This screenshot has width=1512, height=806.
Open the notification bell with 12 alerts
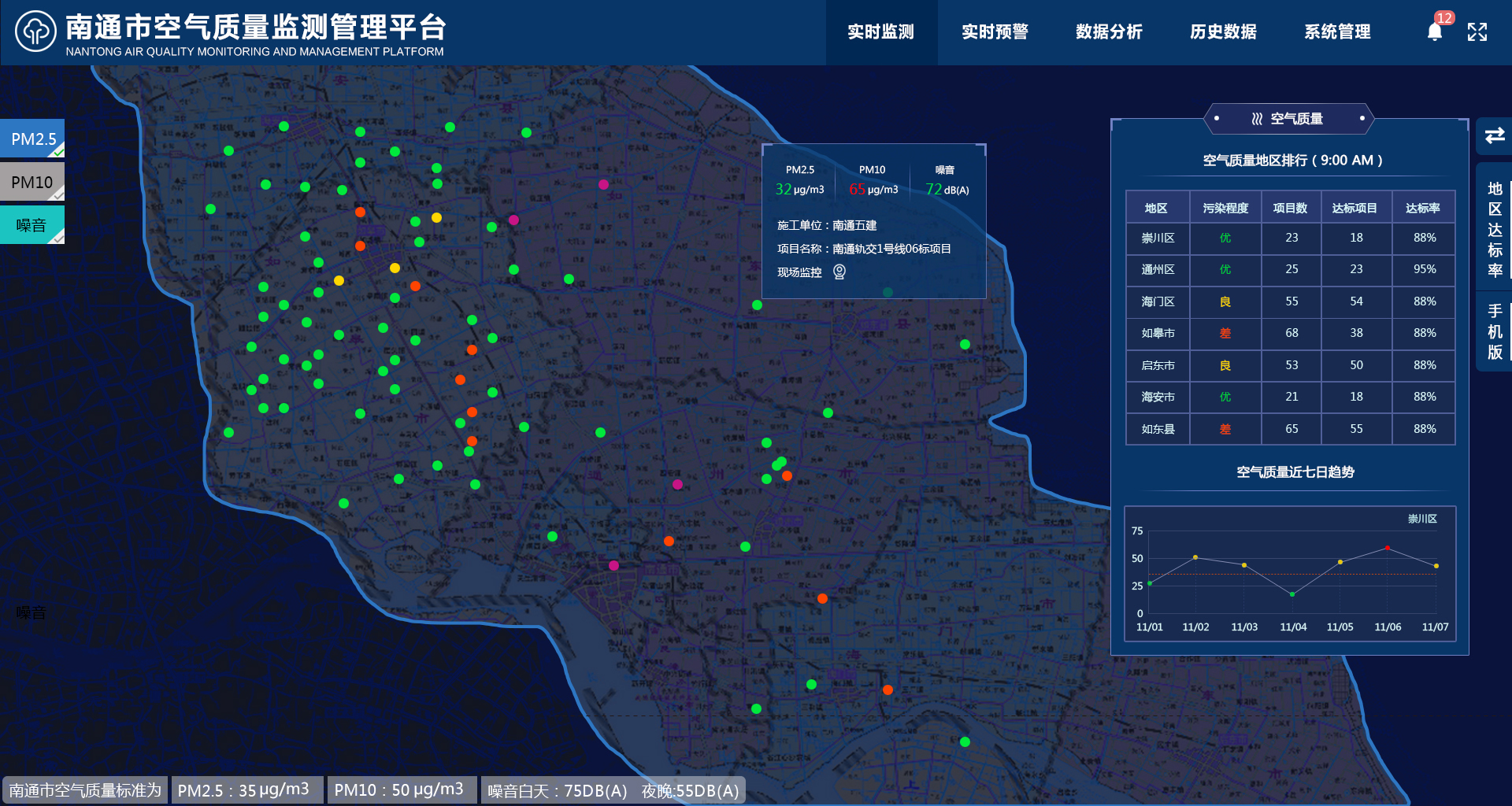[x=1435, y=31]
